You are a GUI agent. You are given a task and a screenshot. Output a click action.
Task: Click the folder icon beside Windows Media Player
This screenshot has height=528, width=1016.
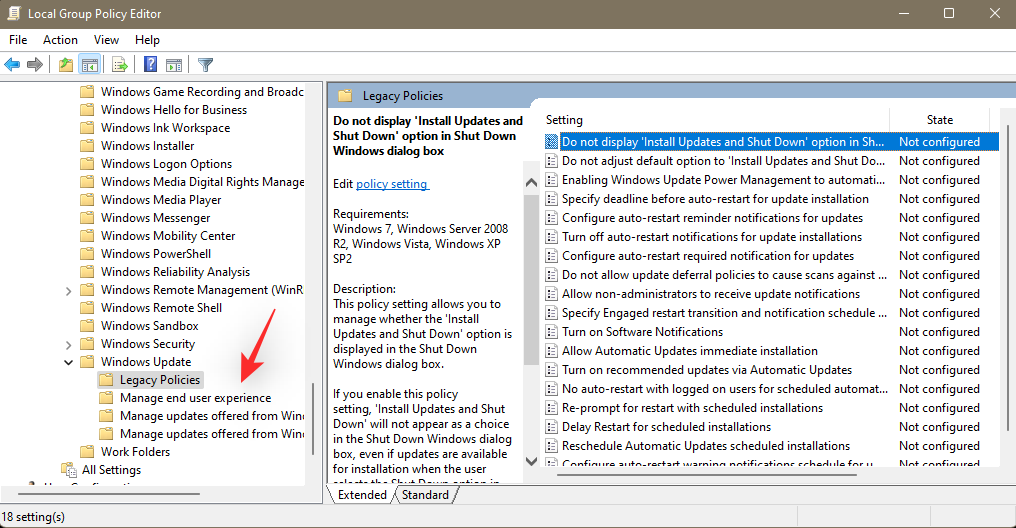[x=87, y=200]
